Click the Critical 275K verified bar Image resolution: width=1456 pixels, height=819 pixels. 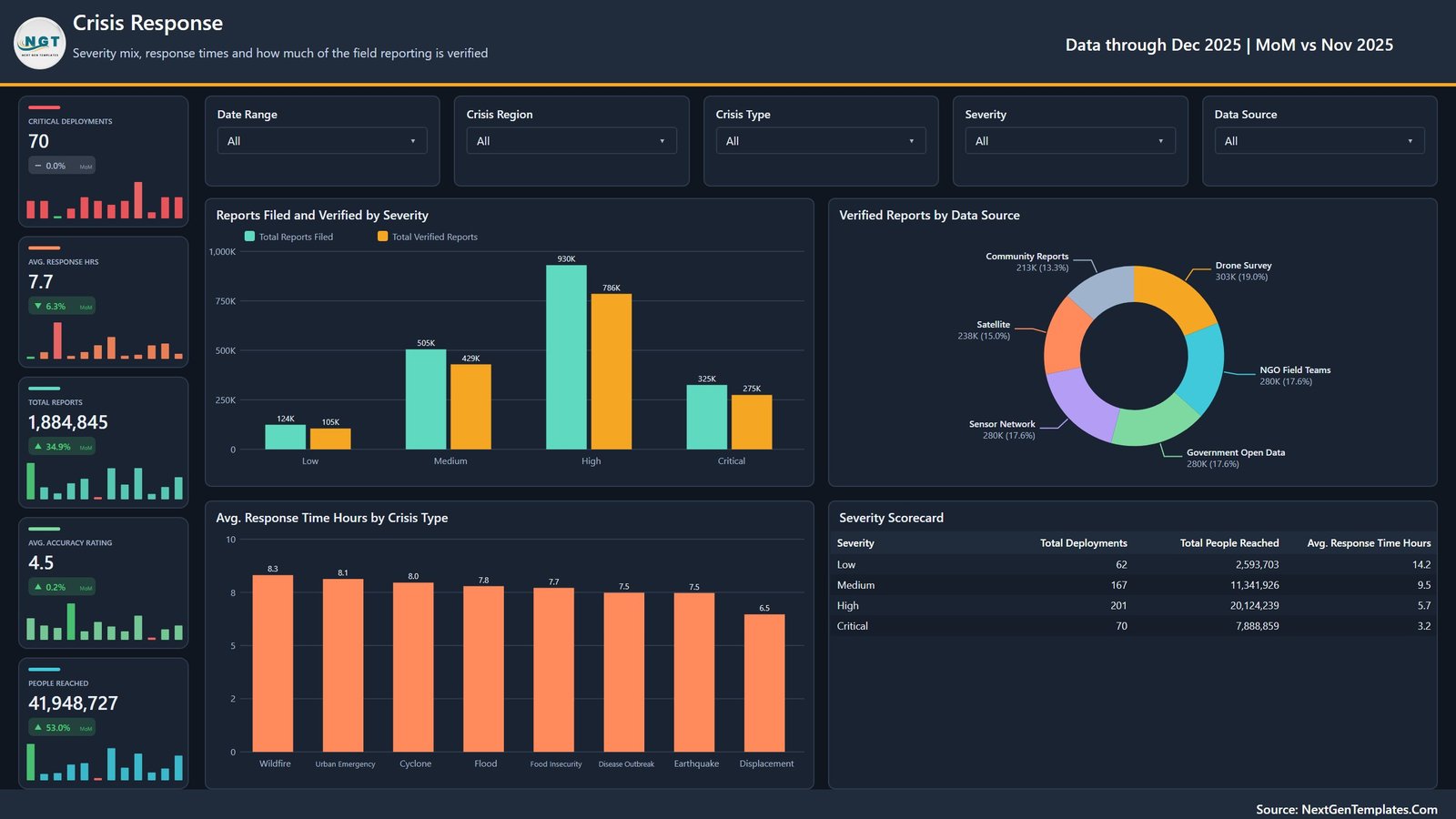pyautogui.click(x=752, y=422)
